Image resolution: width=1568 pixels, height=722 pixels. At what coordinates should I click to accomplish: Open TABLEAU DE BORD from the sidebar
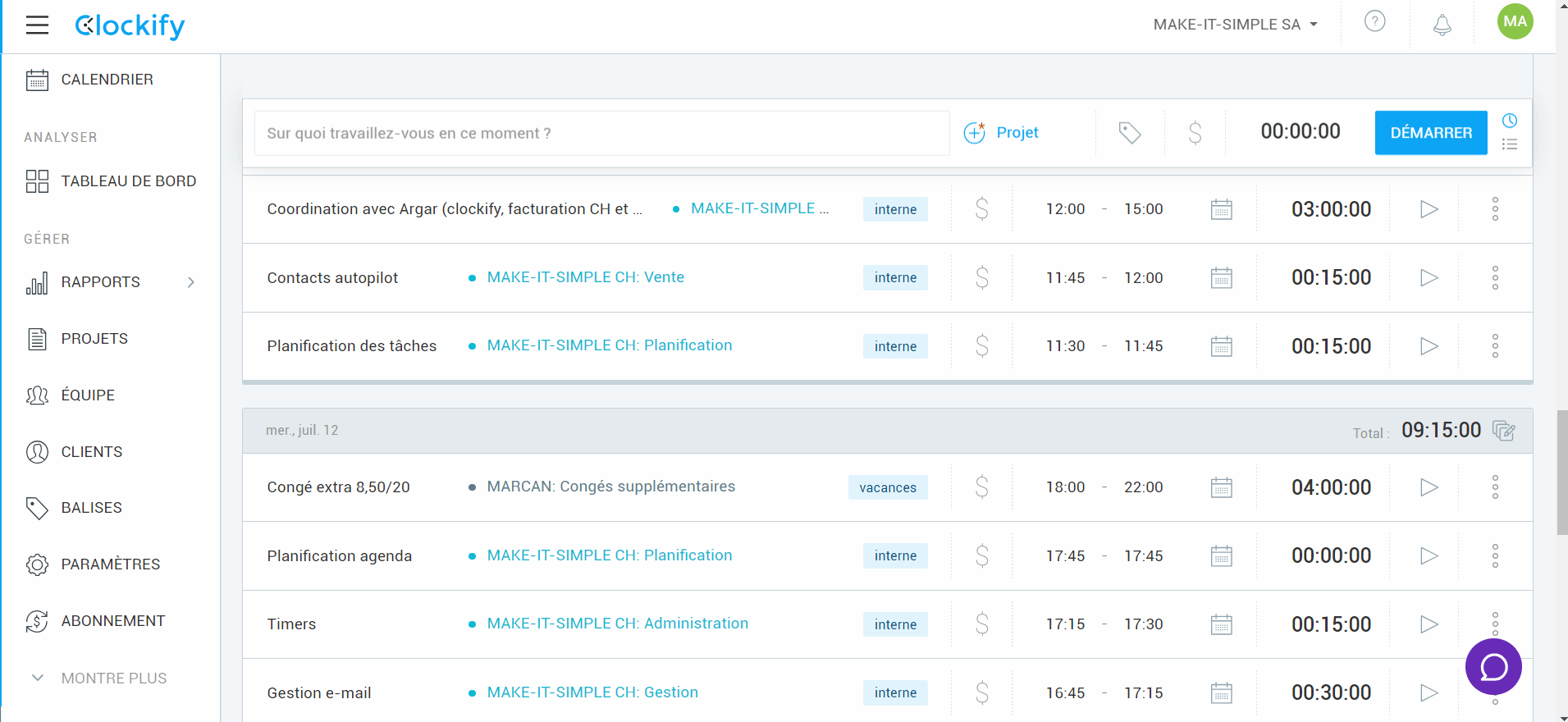(128, 181)
